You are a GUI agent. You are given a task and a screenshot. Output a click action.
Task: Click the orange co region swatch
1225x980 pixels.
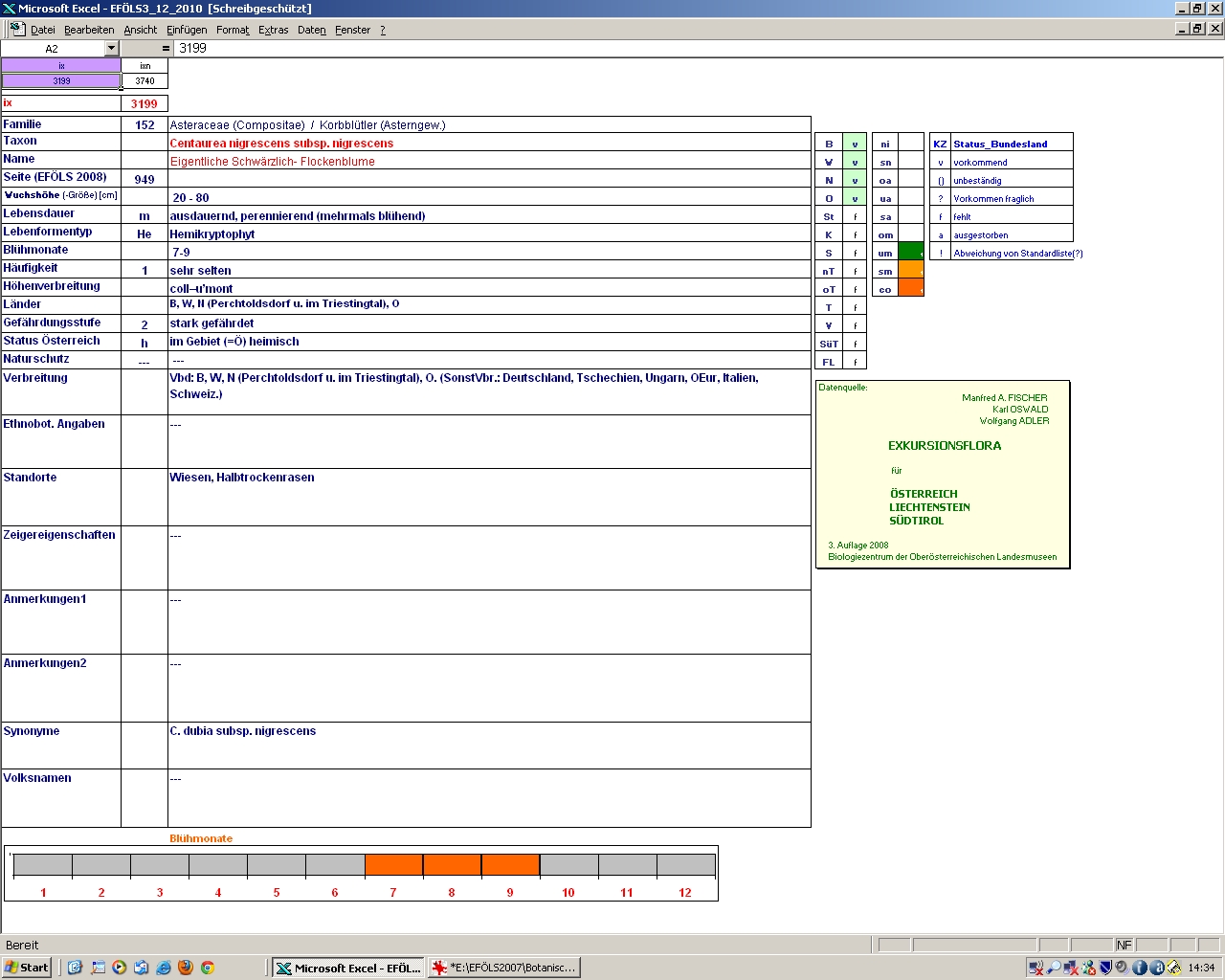[x=911, y=289]
